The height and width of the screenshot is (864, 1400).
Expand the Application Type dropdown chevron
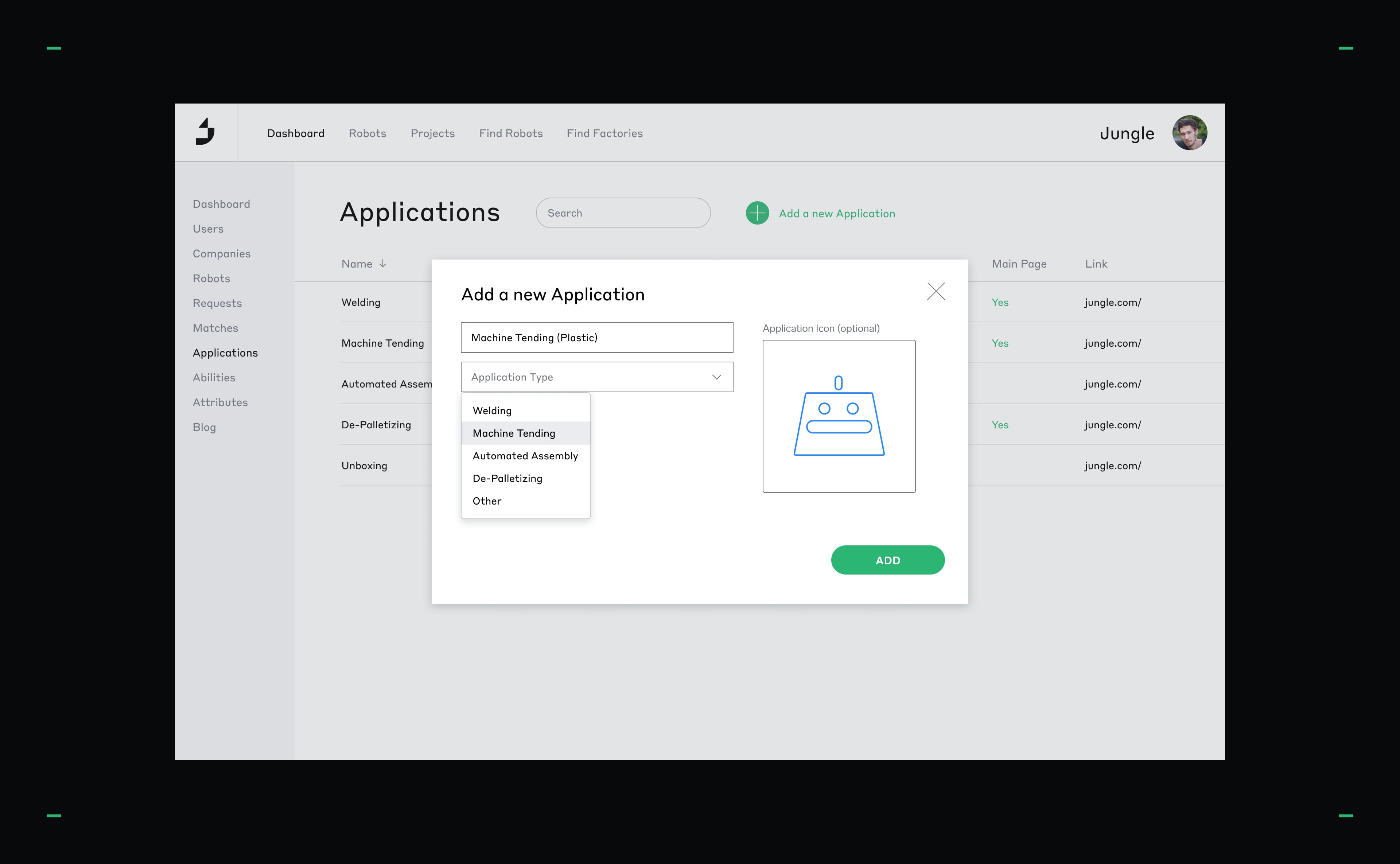pyautogui.click(x=716, y=377)
